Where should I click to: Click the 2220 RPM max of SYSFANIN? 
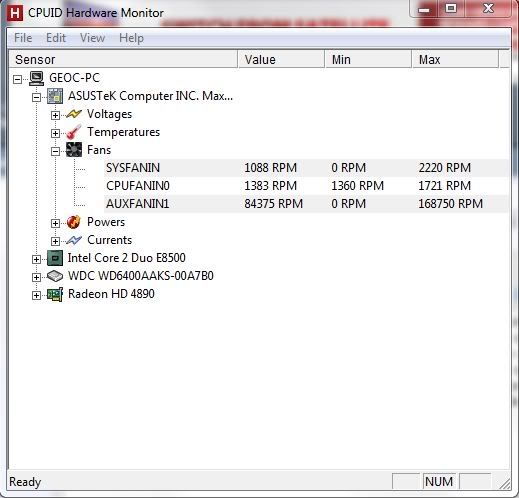[445, 168]
